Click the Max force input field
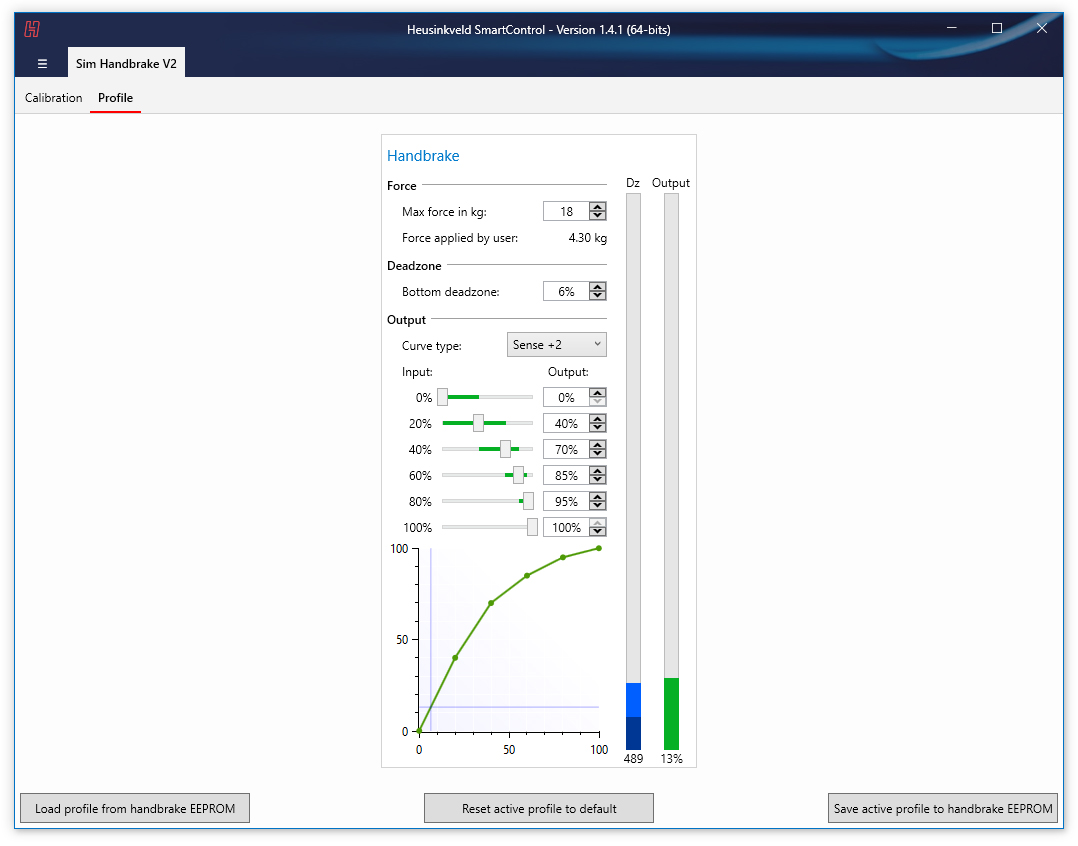 pyautogui.click(x=566, y=212)
